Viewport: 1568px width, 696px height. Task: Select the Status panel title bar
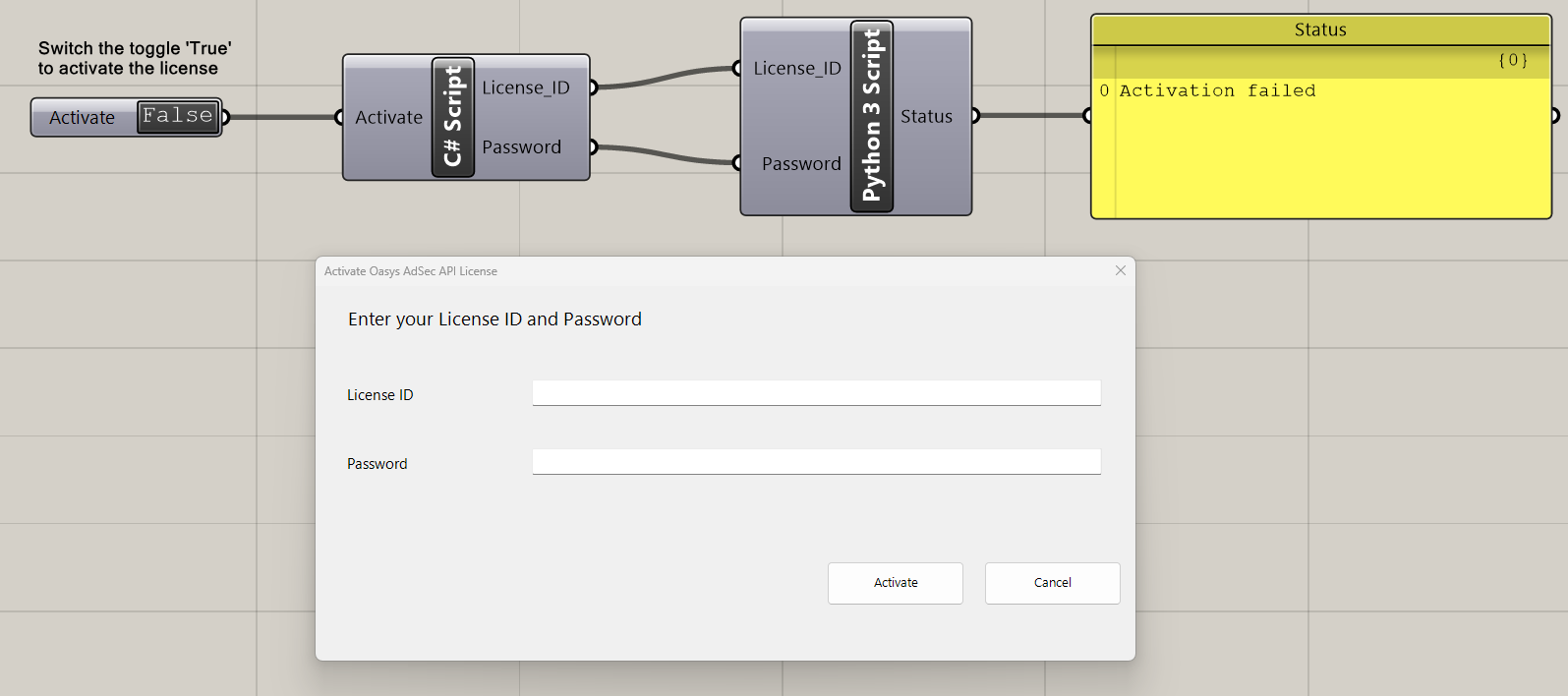click(1320, 29)
